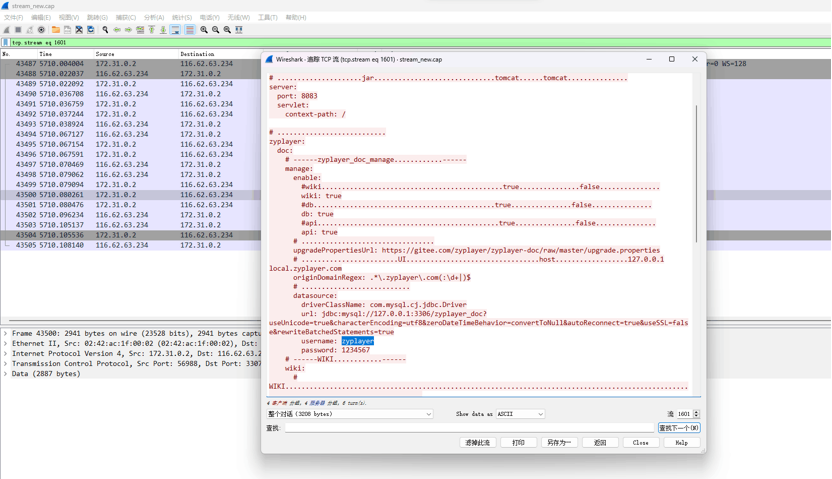The image size is (832, 479).
Task: Click the 打印 print button
Action: click(518, 442)
